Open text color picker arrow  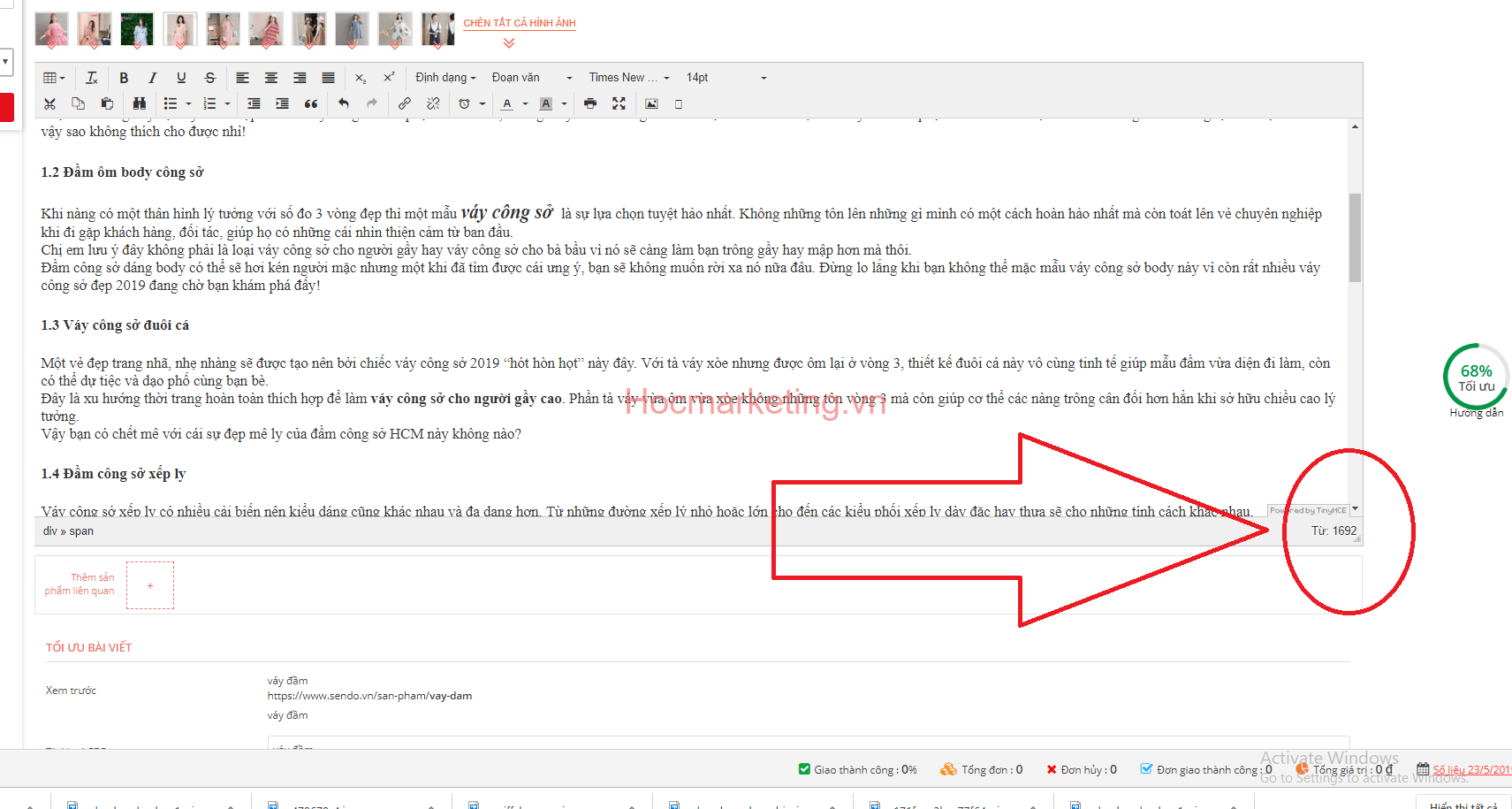[525, 104]
